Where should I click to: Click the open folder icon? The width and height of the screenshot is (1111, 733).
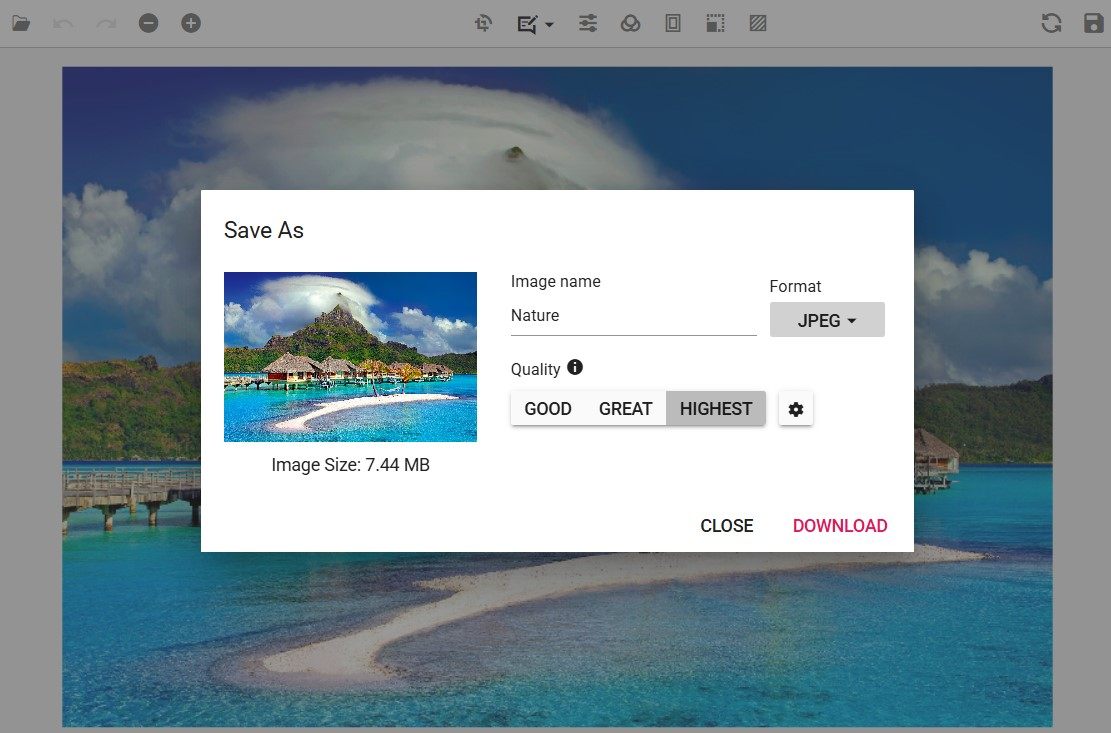[21, 23]
